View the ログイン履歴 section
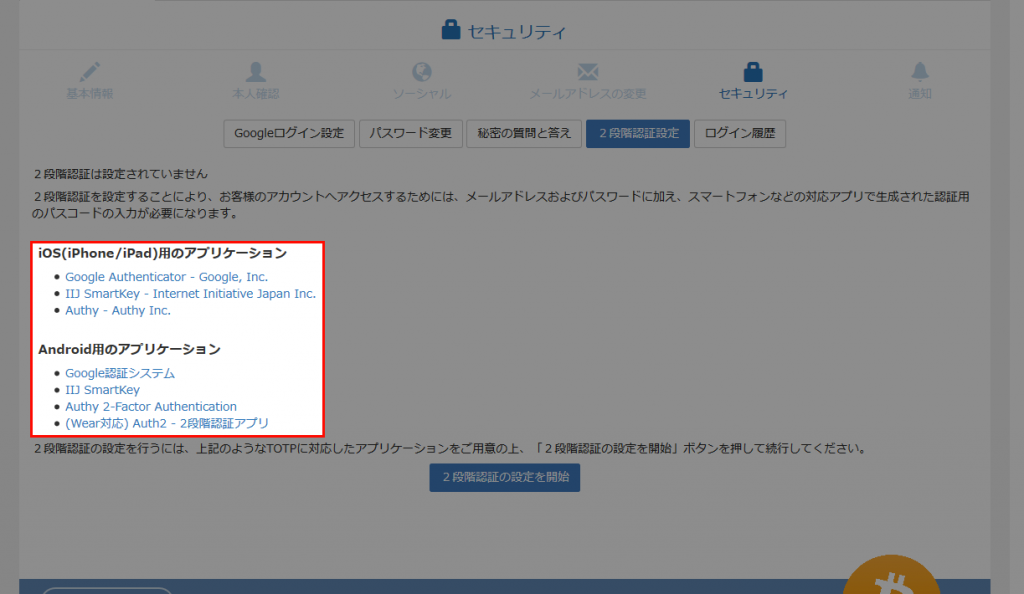The height and width of the screenshot is (594, 1024). [x=740, y=133]
